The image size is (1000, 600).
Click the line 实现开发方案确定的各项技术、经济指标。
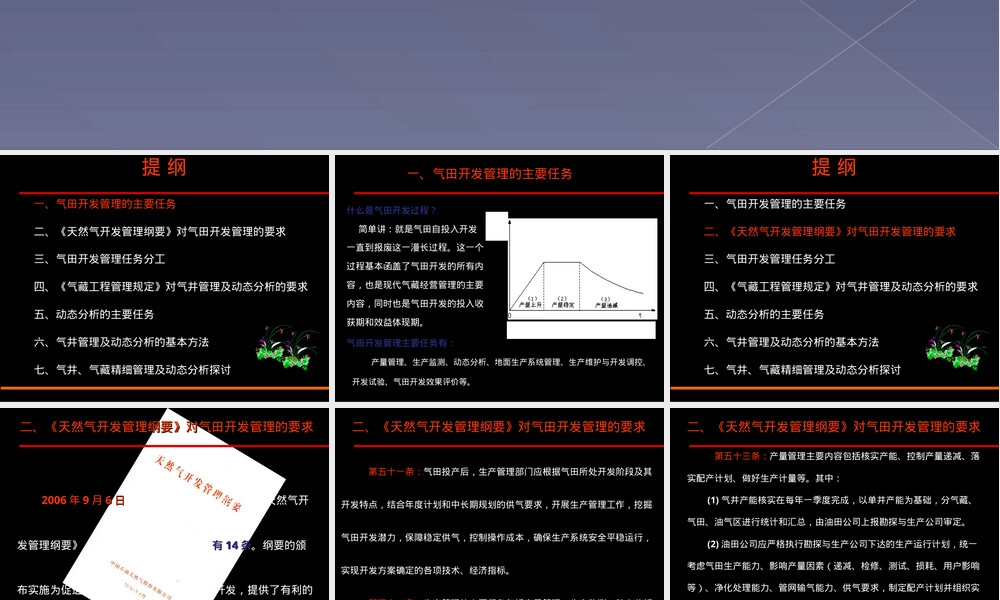[x=426, y=571]
